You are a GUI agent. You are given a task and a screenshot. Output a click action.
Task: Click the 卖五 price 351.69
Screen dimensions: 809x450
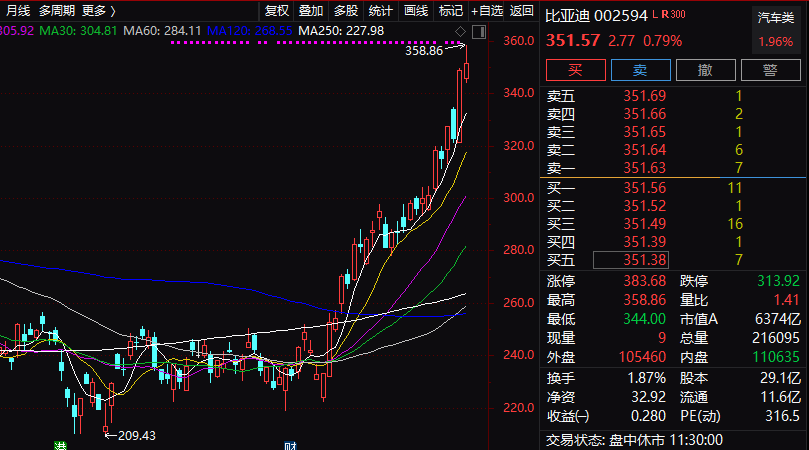(x=645, y=96)
